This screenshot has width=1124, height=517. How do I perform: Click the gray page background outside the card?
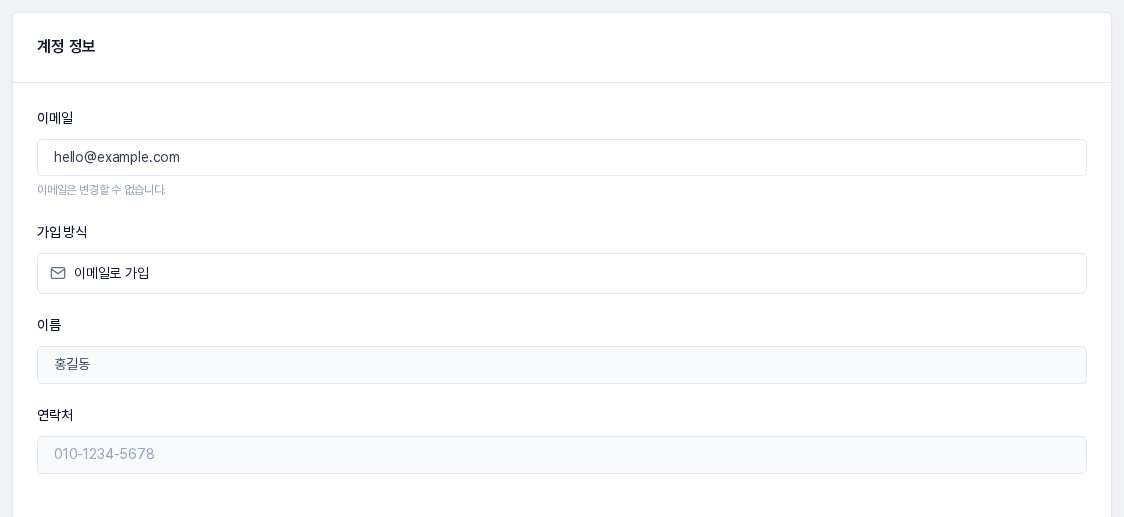(x=562, y=6)
